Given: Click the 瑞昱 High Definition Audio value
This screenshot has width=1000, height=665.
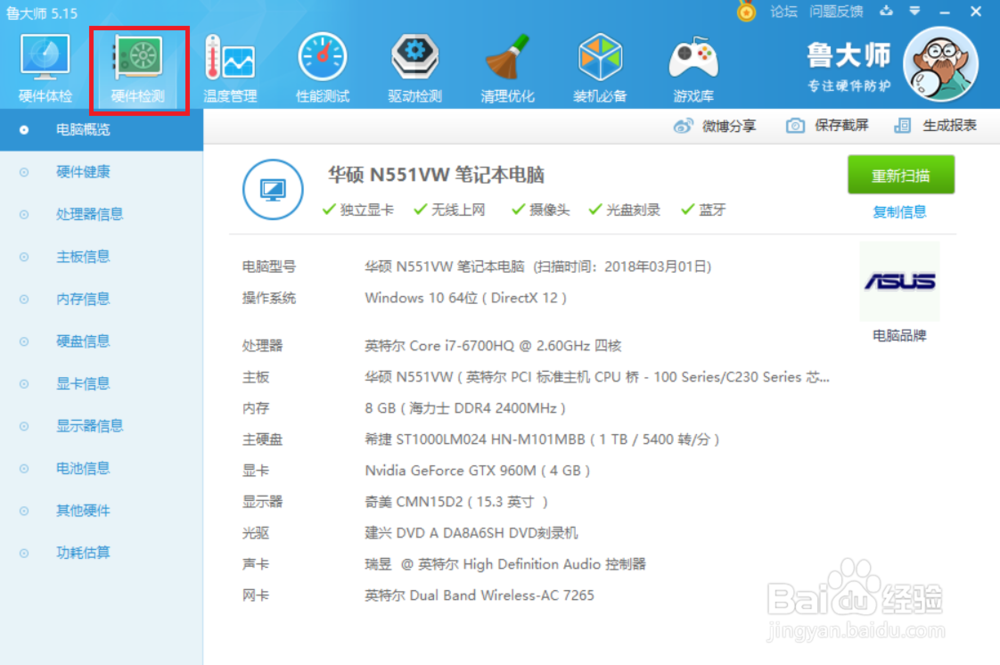Looking at the screenshot, I should [505, 564].
